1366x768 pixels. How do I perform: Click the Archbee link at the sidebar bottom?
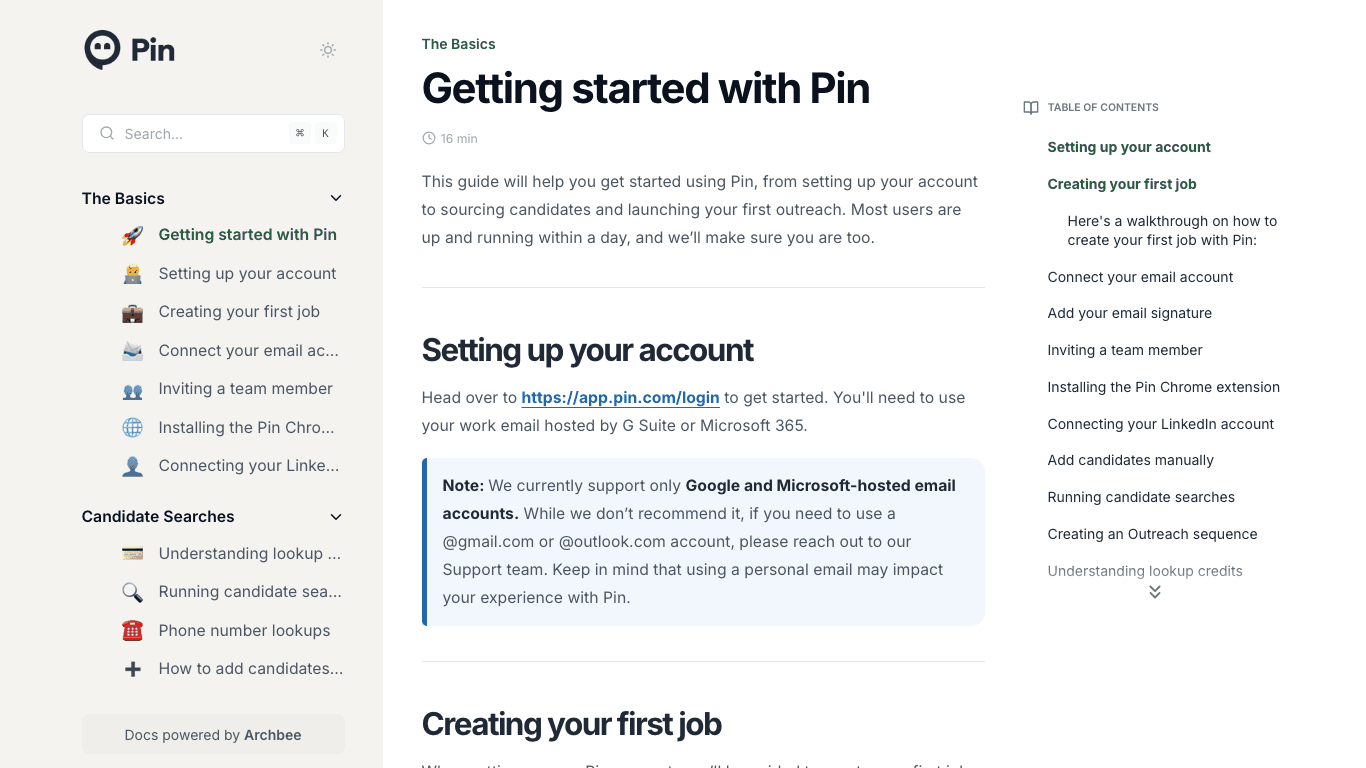[x=272, y=734]
